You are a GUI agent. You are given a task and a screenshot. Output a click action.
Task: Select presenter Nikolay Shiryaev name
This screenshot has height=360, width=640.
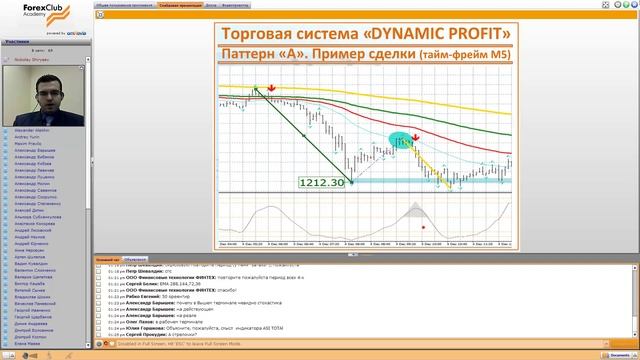click(31, 60)
